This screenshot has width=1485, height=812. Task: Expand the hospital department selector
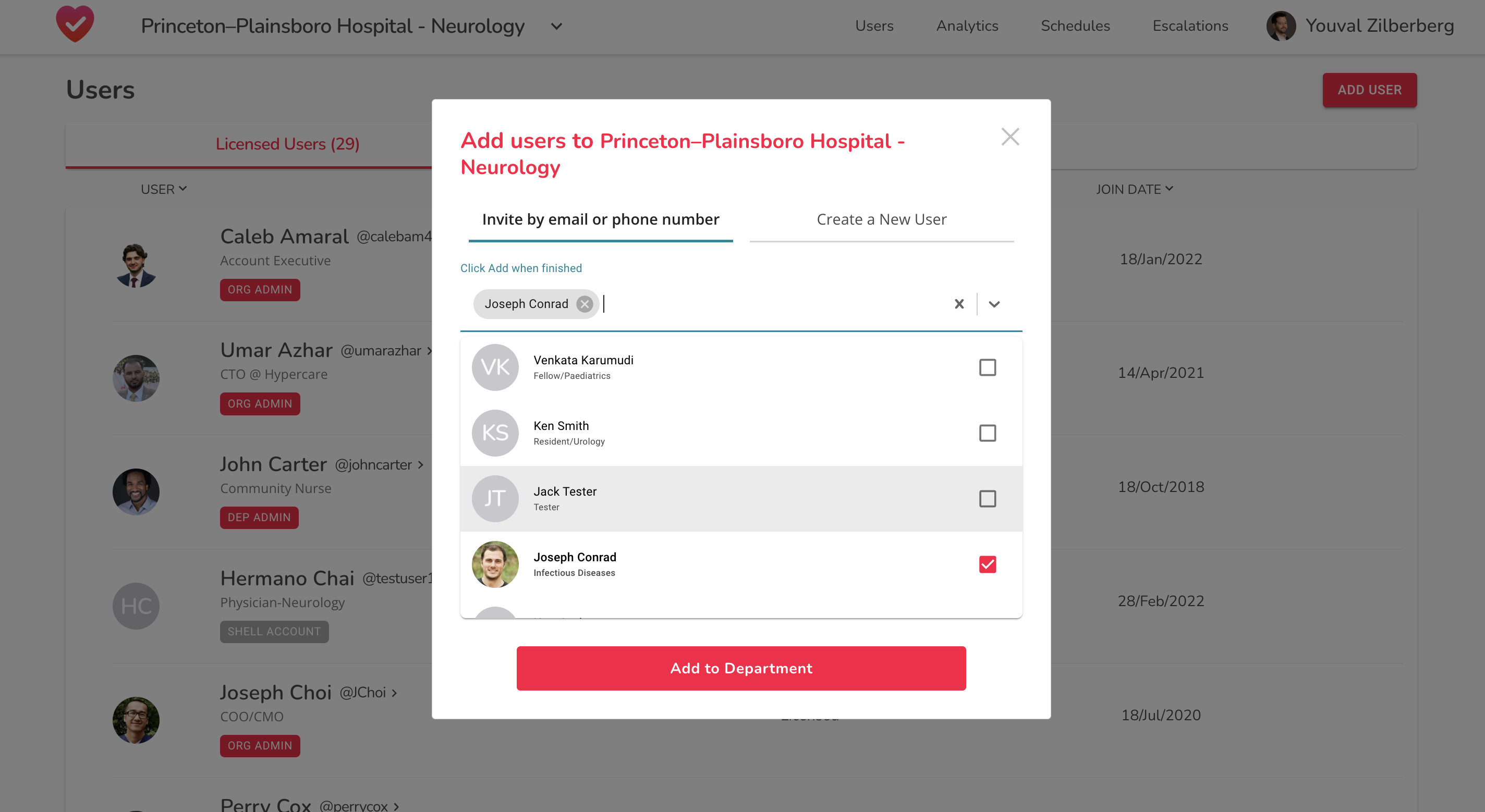(x=555, y=27)
